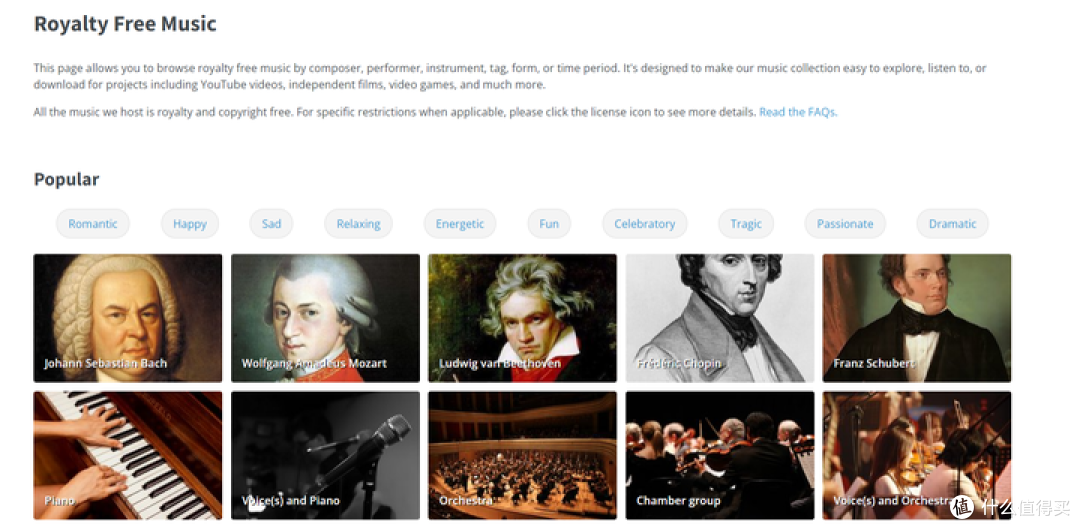
Task: Open the Chamber group tile
Action: click(720, 456)
